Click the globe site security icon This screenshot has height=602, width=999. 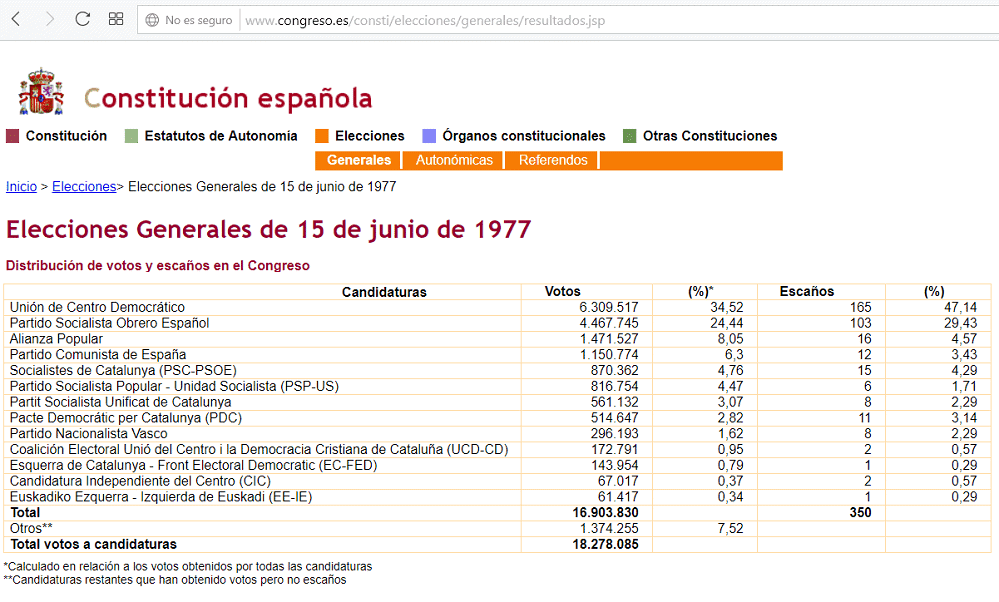coord(152,20)
